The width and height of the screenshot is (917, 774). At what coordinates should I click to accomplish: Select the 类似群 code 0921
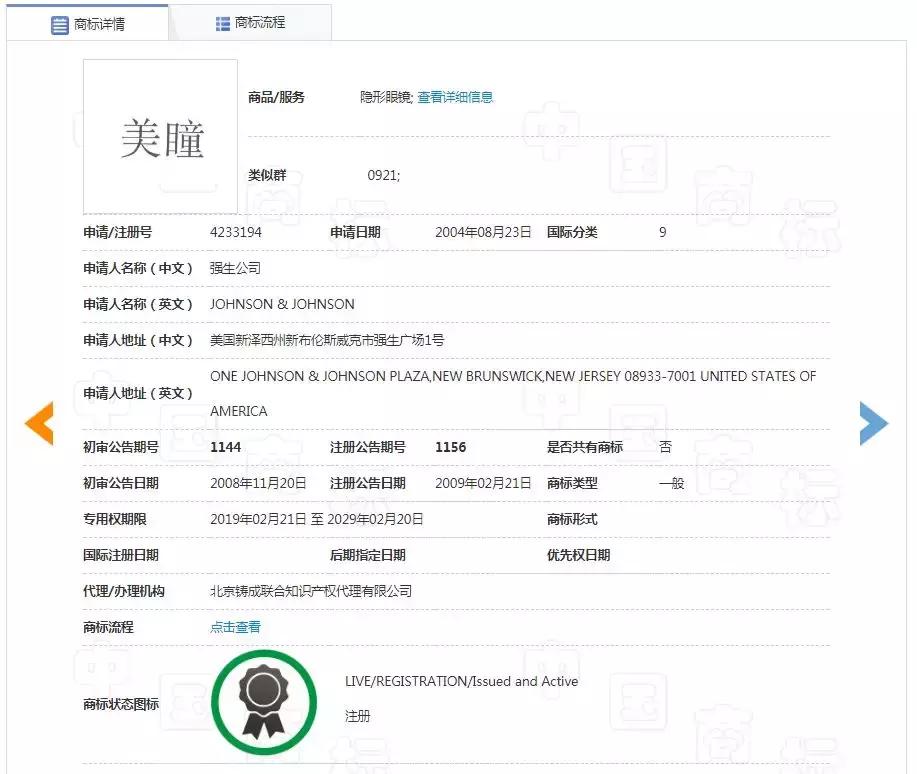point(381,175)
